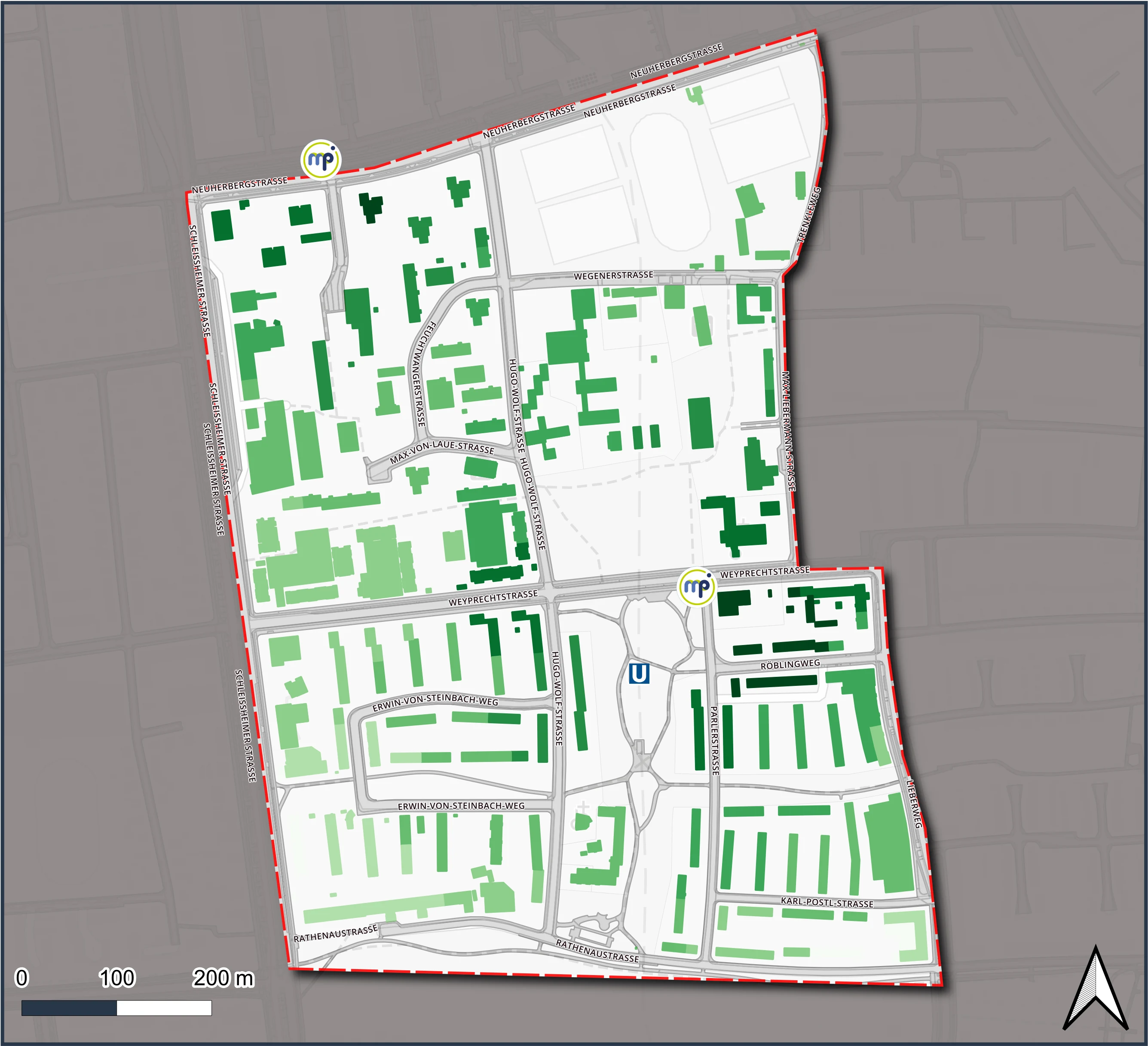This screenshot has height=1046, width=1148.
Task: Click the PARLERSTRASSE street label
Action: [x=715, y=741]
